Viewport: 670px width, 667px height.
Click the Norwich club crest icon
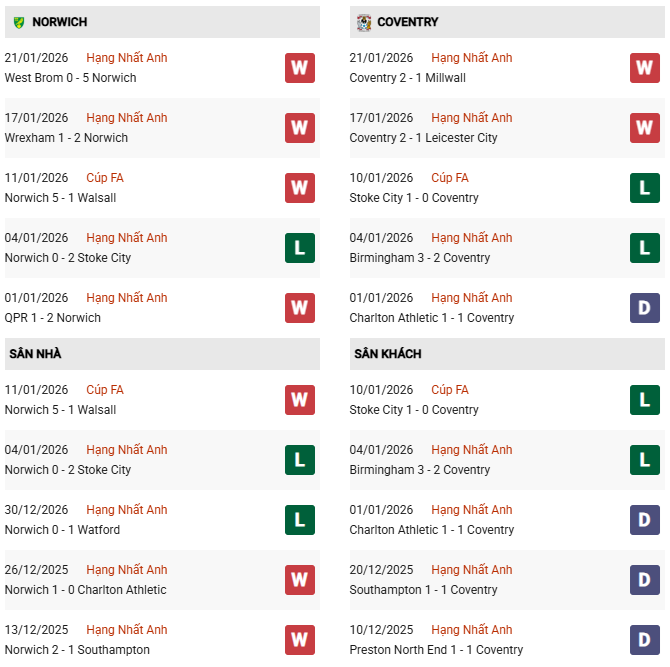point(18,22)
